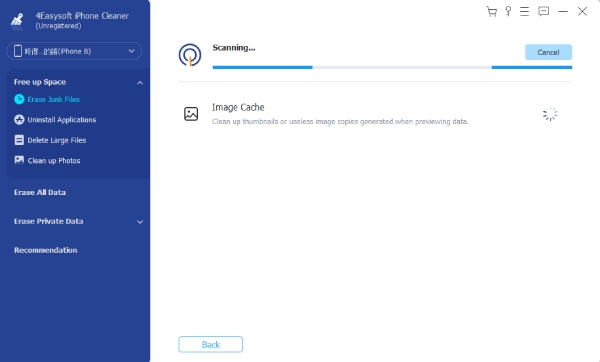Open the Recommendation sidebar item

pos(46,250)
